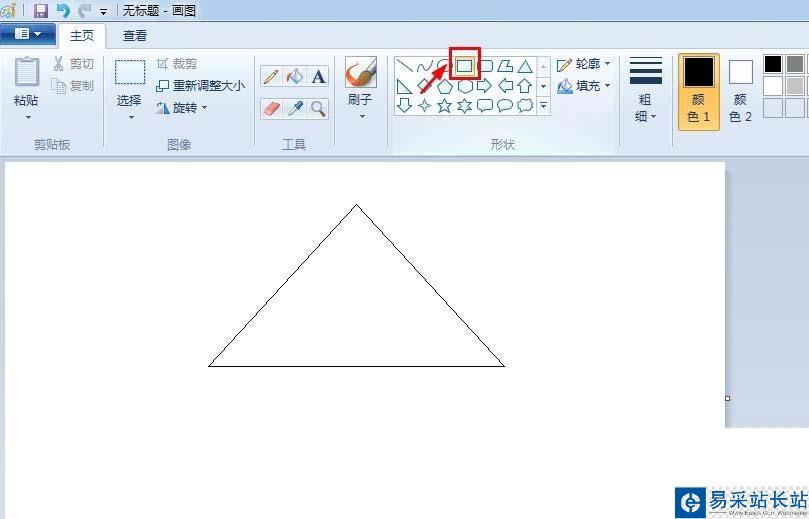Screen dimensions: 809x519
Task: Select the Fill with color bucket tool
Action: point(295,76)
